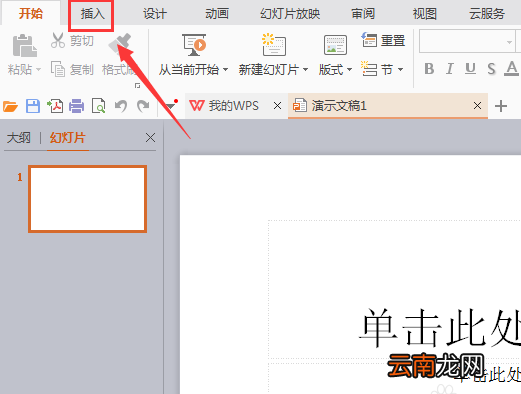The image size is (521, 394).
Task: Click the redo arrow icon
Action: (143, 106)
